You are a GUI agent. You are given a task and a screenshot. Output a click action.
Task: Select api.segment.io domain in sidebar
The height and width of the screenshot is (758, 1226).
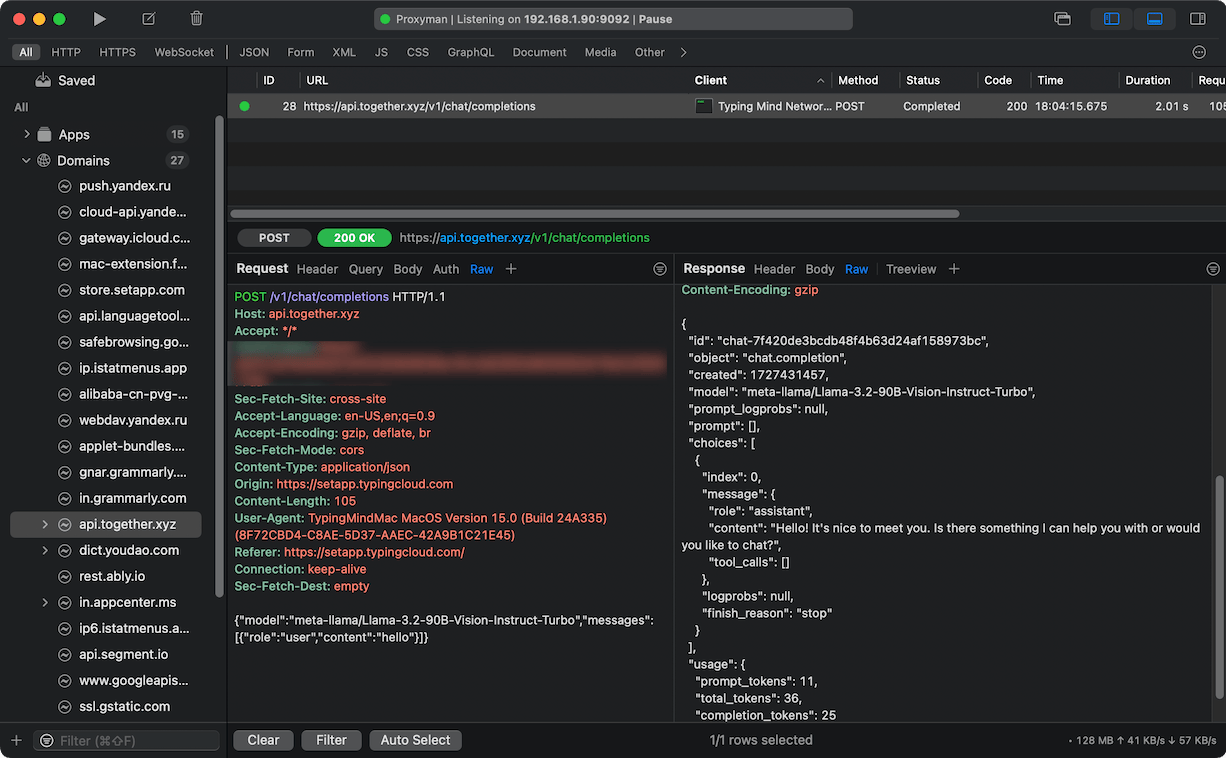[x=124, y=654]
